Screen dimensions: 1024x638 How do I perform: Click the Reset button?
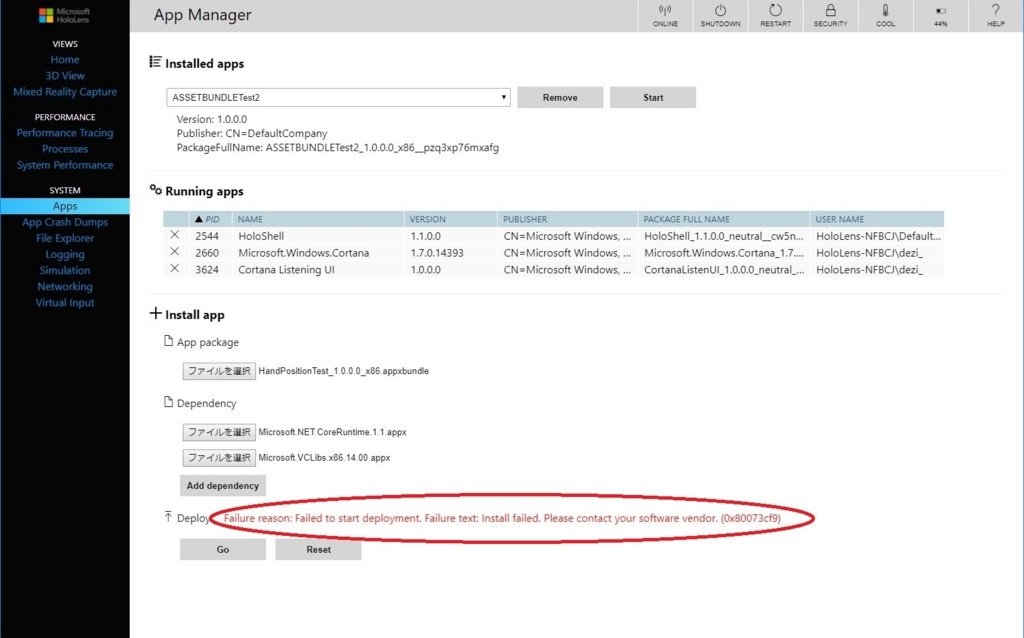(319, 550)
